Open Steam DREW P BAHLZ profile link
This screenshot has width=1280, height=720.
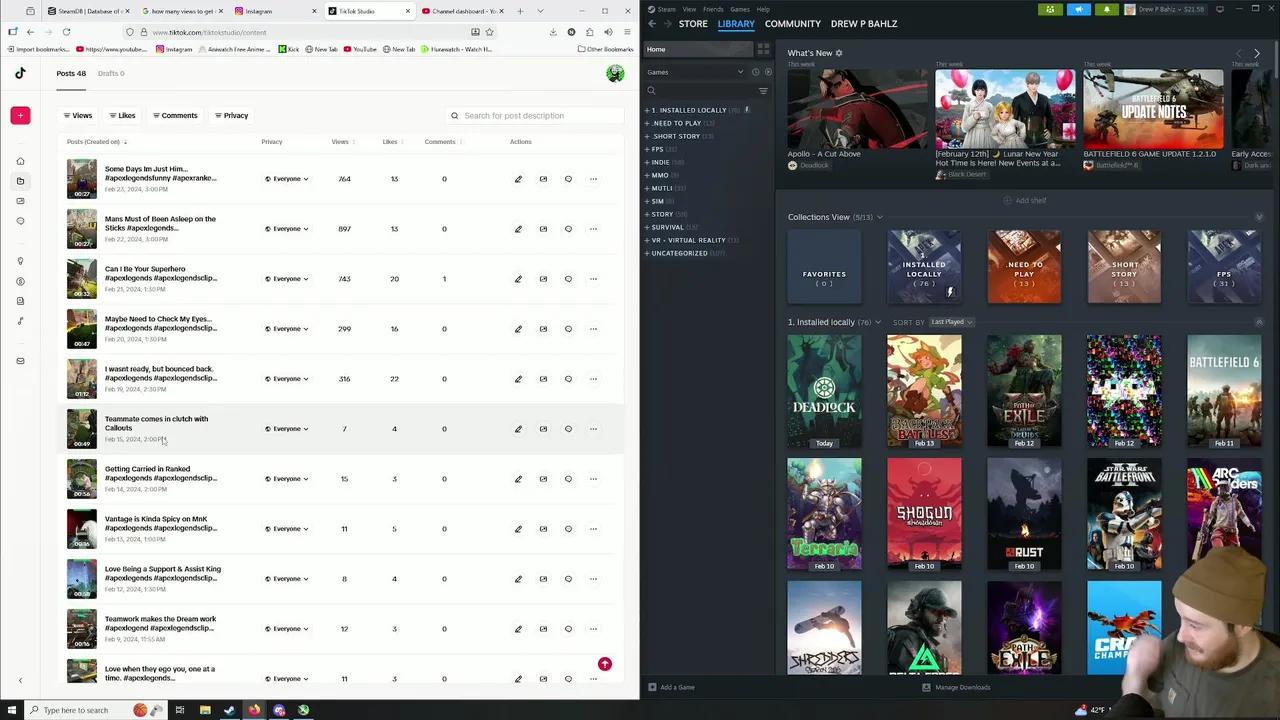(864, 24)
